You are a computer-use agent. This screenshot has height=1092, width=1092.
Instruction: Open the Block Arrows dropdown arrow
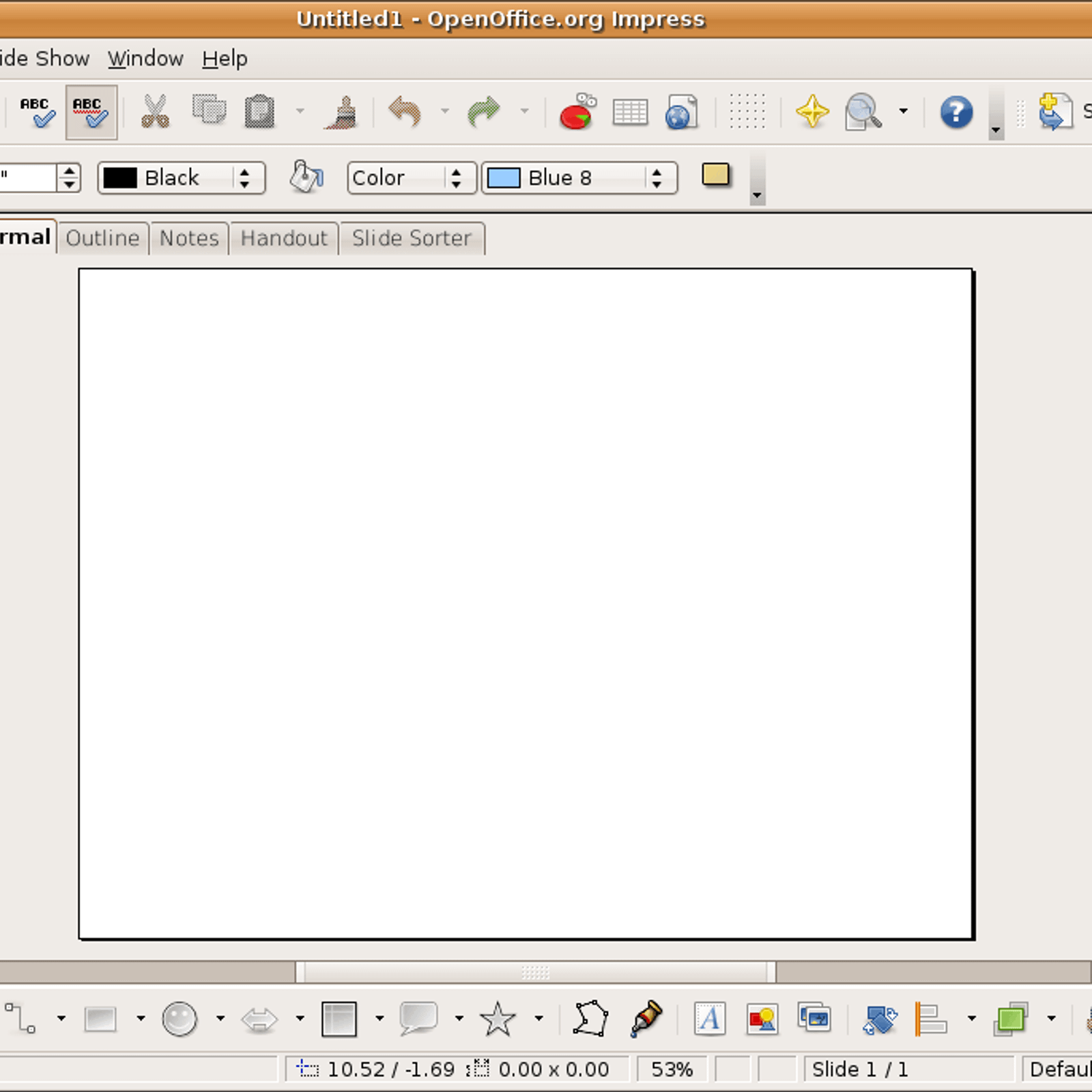(300, 1019)
